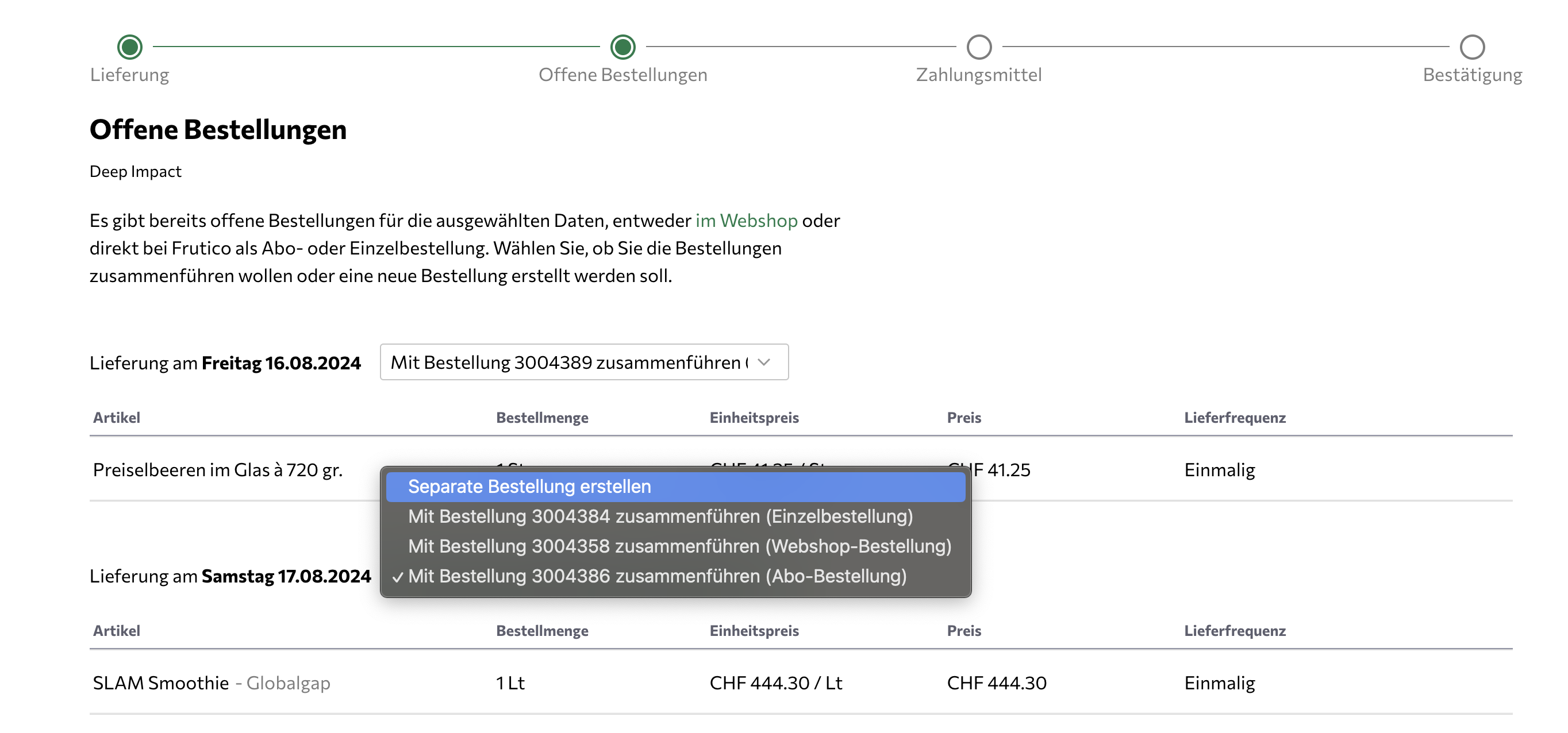Click the chevron arrow in Freitag dropdown
The width and height of the screenshot is (1568, 733).
[764, 362]
